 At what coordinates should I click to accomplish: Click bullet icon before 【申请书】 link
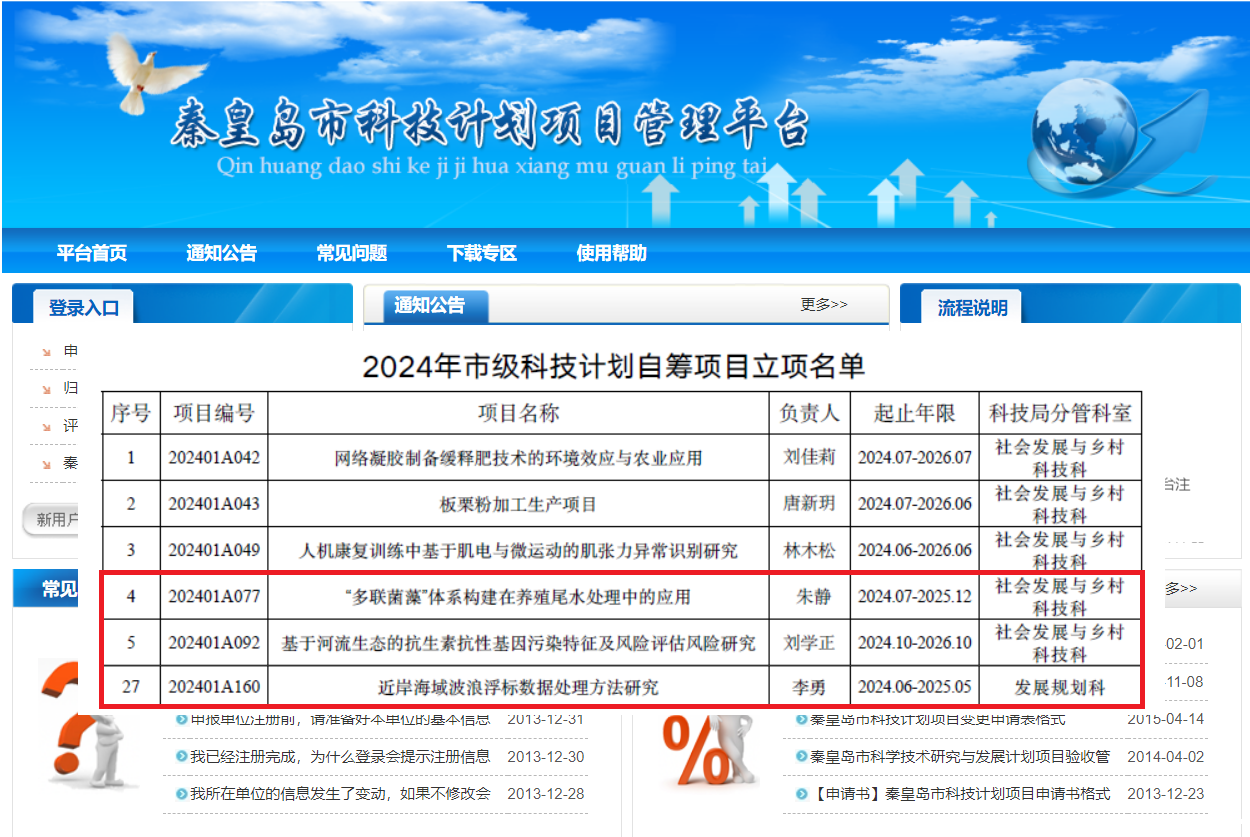[802, 794]
